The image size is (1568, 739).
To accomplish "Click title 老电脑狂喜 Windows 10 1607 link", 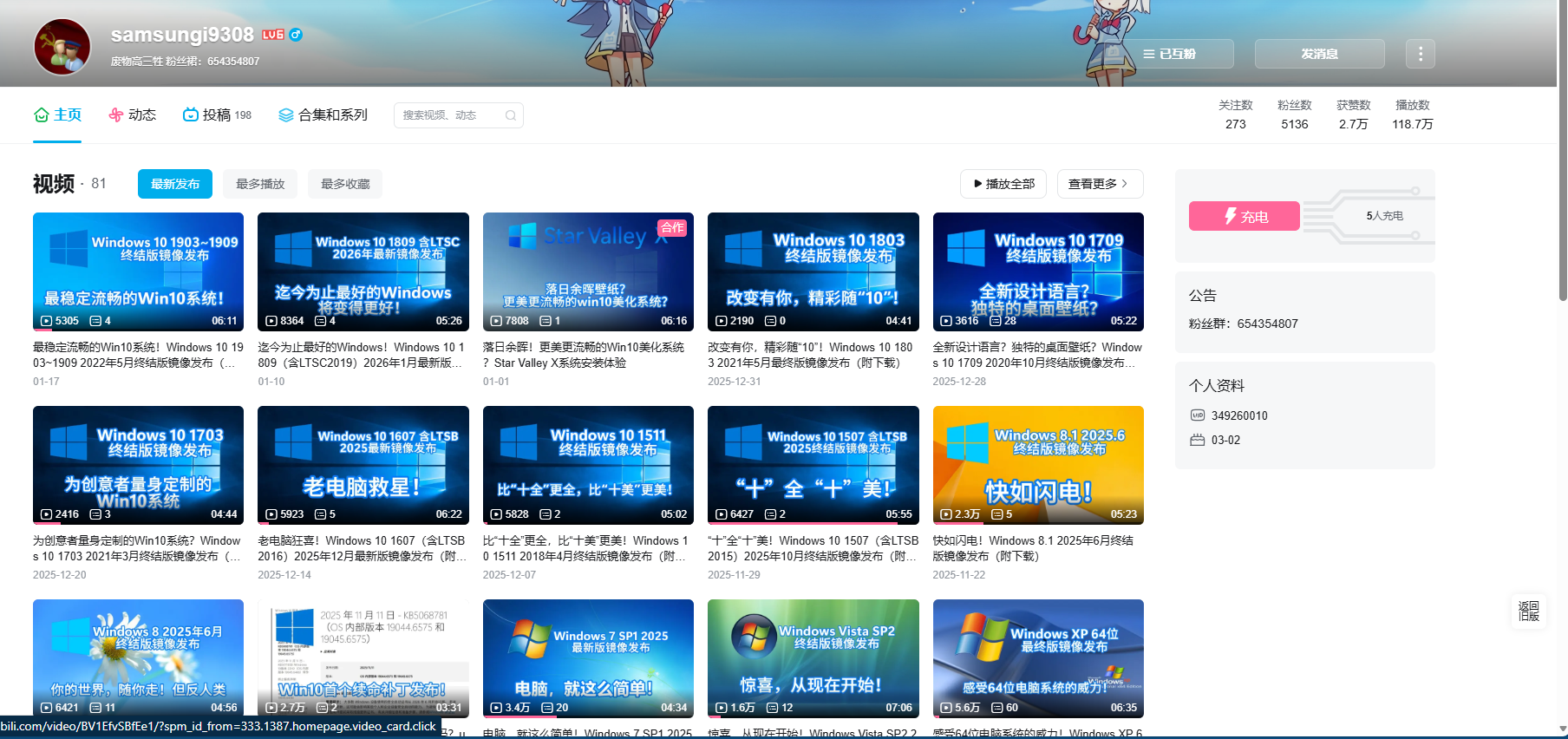I will pos(363,548).
